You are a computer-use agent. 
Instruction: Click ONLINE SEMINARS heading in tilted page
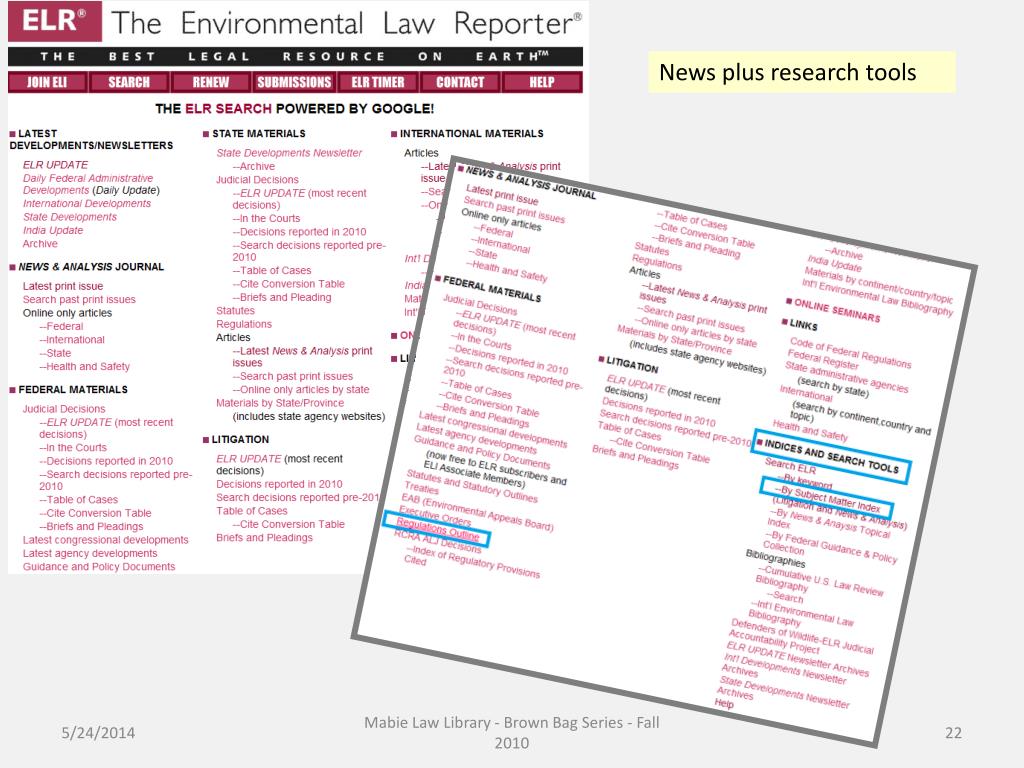click(836, 311)
